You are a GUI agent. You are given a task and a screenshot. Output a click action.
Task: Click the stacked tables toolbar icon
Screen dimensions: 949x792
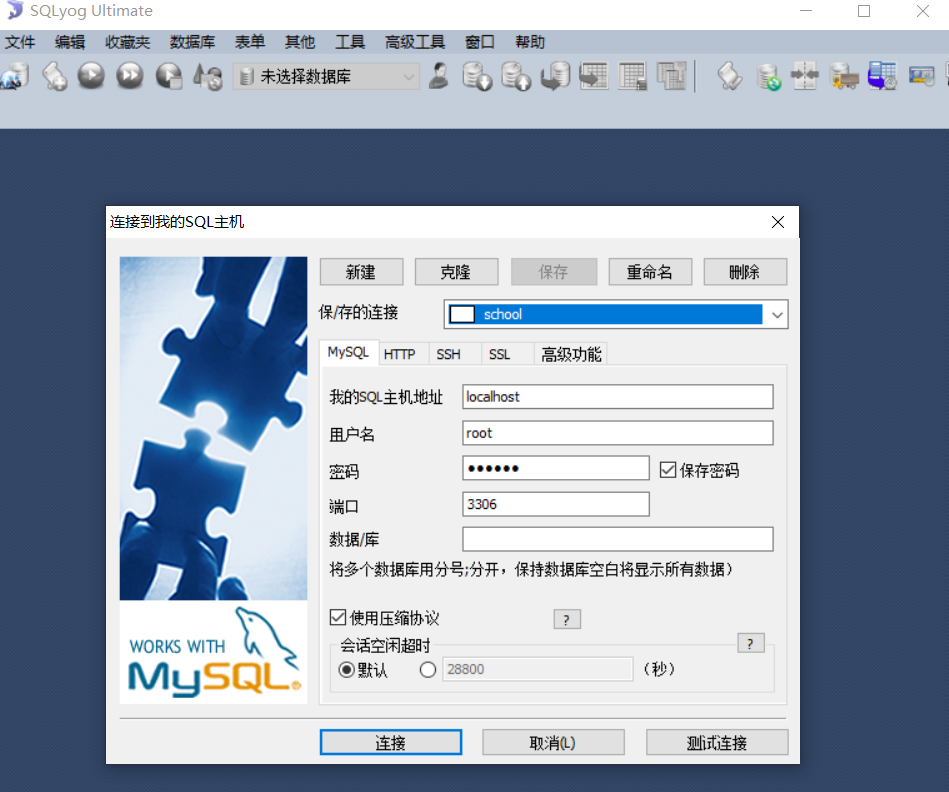click(671, 76)
